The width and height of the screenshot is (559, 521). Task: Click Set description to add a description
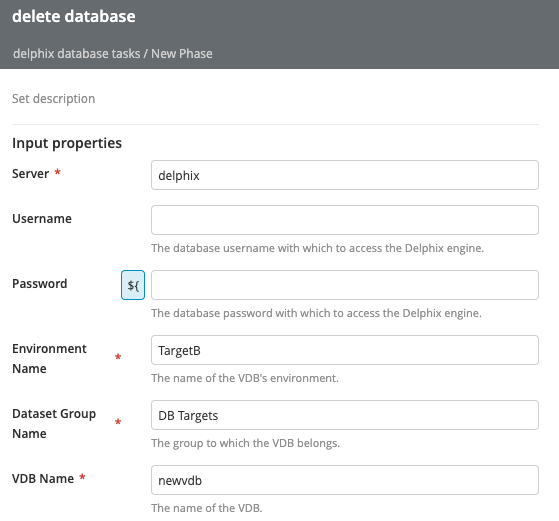tap(53, 98)
